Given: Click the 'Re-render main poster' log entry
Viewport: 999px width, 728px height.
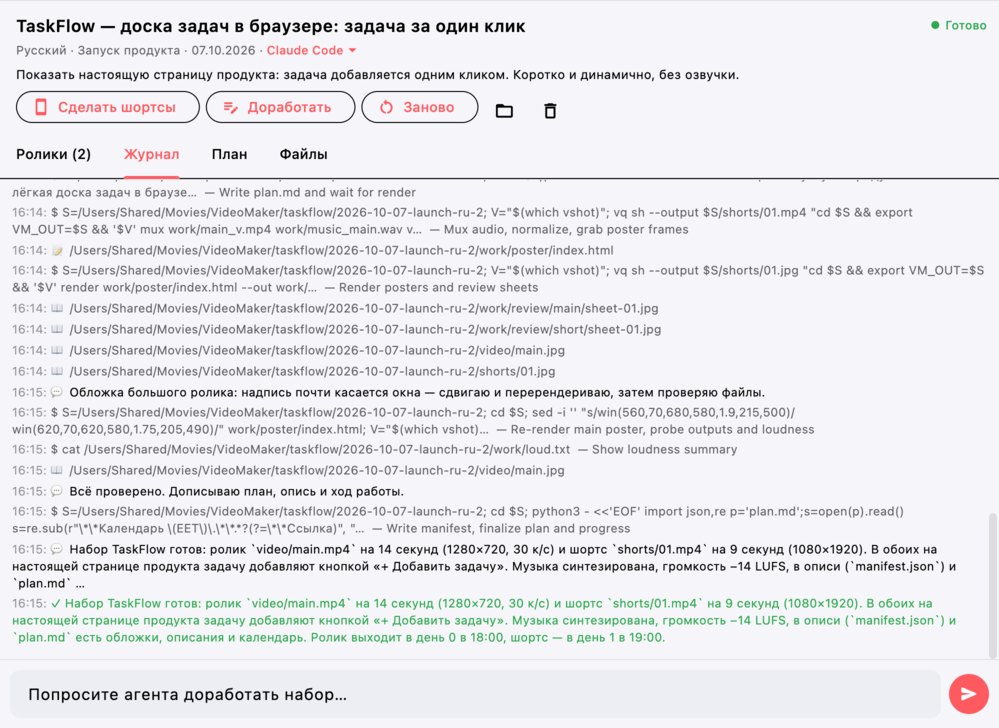Looking at the screenshot, I should pos(413,421).
